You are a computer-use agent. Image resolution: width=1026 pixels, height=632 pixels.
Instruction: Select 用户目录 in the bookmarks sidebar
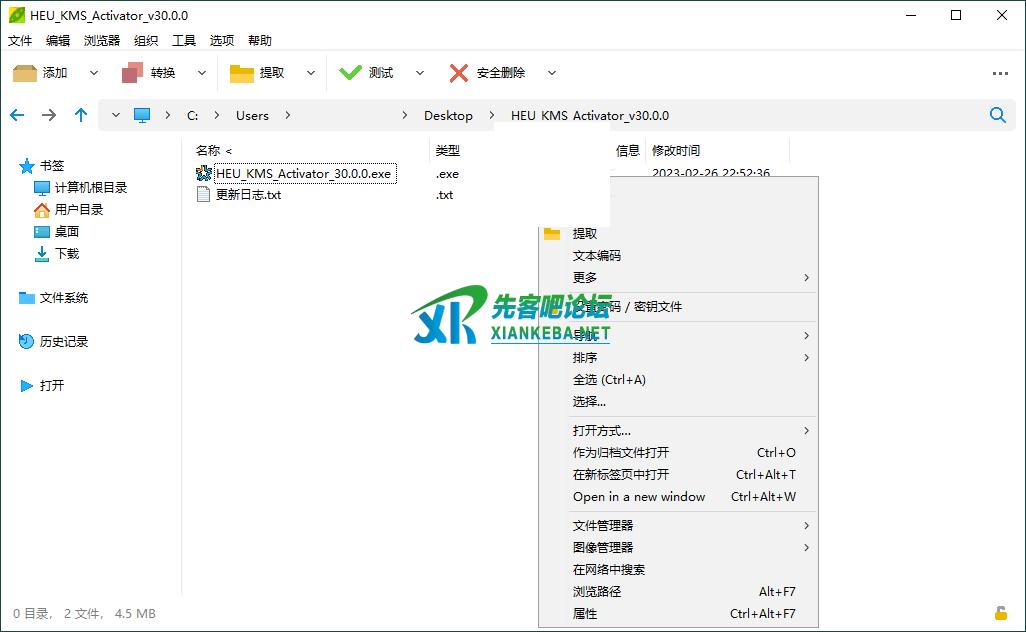(78, 210)
